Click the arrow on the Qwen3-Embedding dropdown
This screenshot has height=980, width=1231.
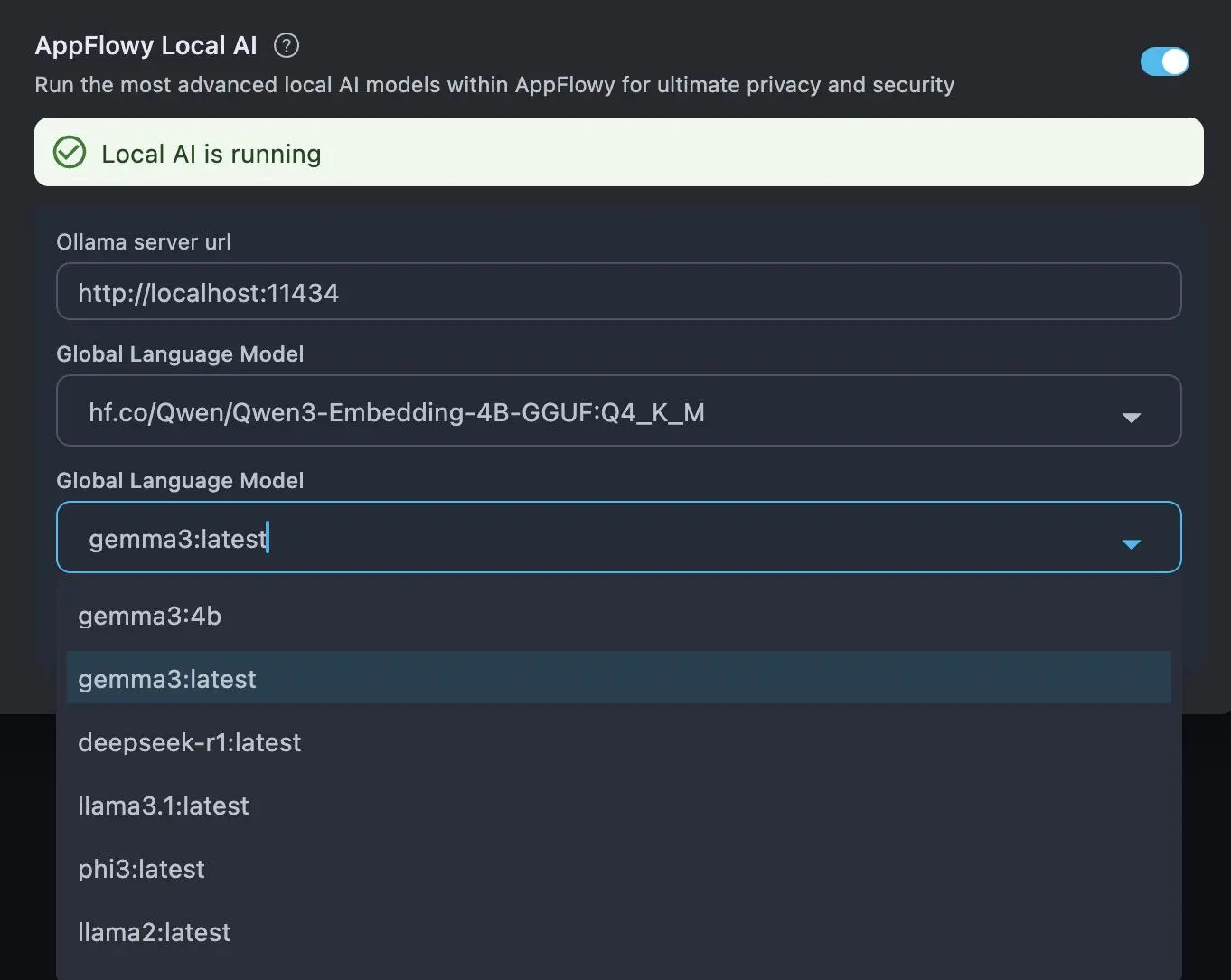[x=1131, y=417]
